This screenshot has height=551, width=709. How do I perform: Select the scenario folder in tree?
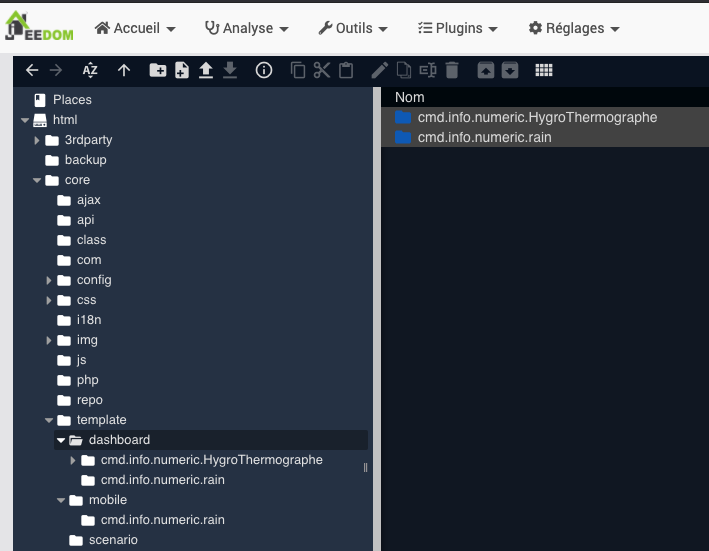[x=112, y=540]
